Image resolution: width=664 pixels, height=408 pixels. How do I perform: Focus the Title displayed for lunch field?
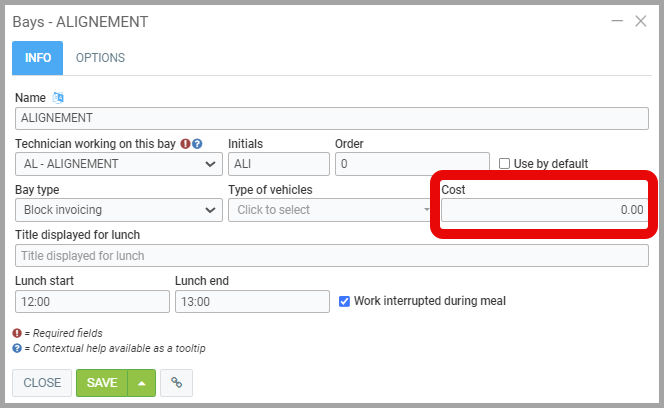point(331,256)
